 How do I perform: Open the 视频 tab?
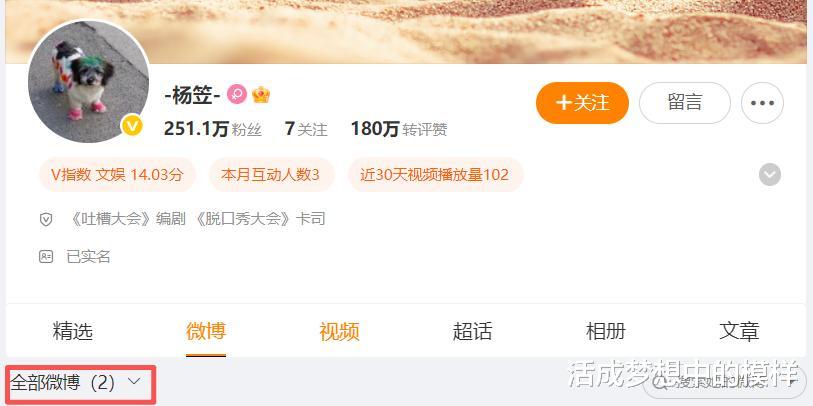[x=339, y=331]
